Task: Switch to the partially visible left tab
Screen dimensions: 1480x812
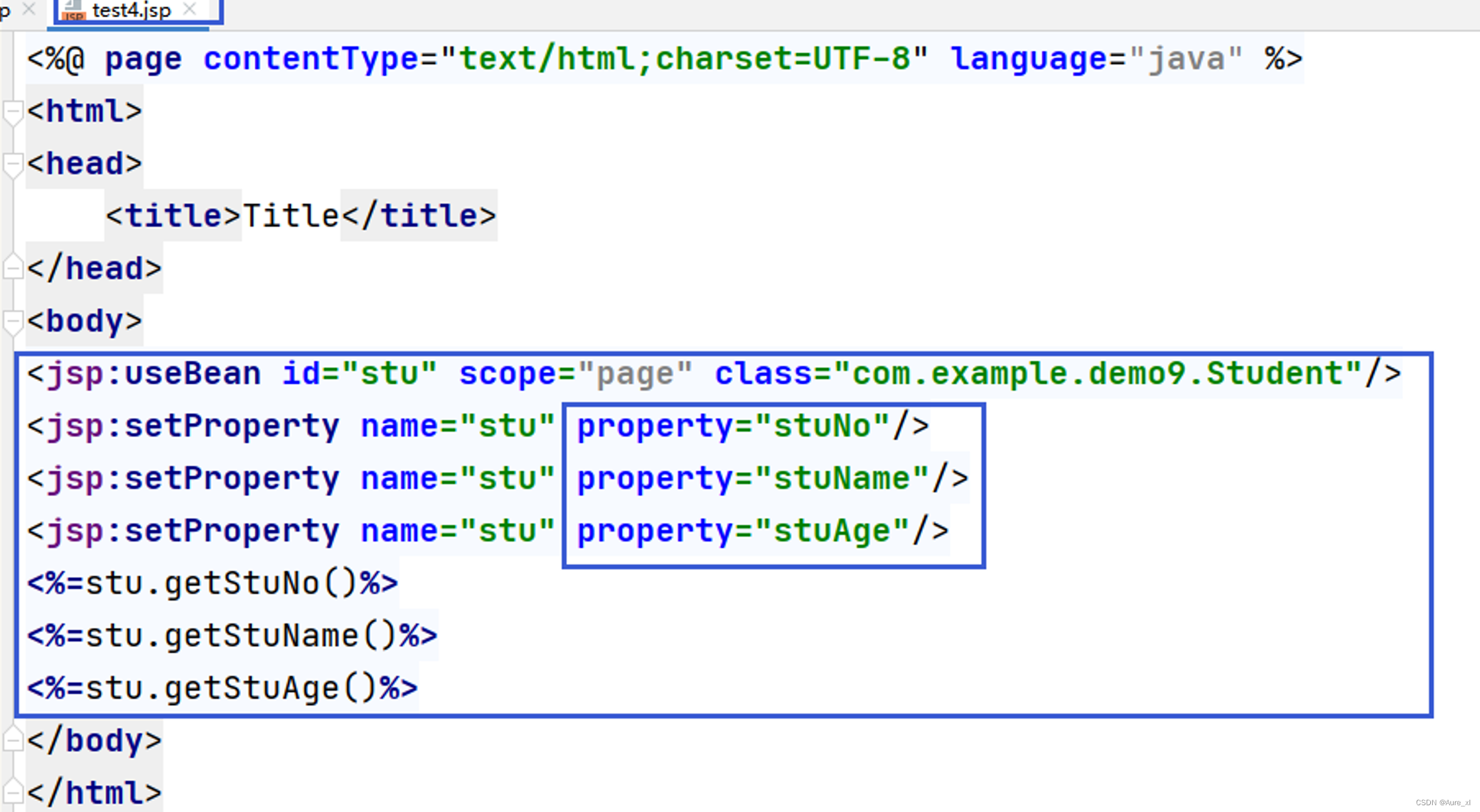Action: [x=5, y=11]
